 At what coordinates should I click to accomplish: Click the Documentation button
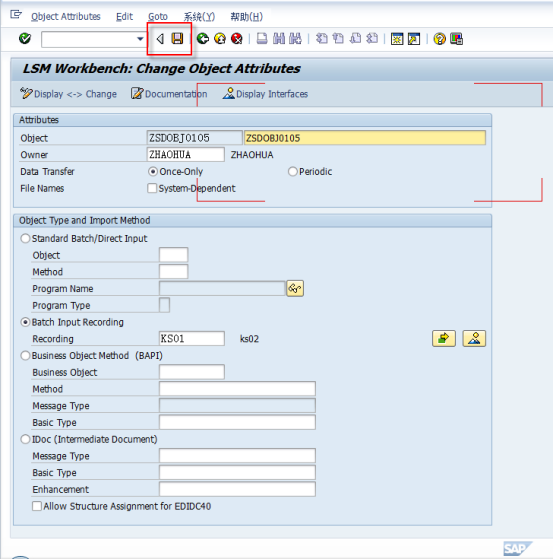169,94
